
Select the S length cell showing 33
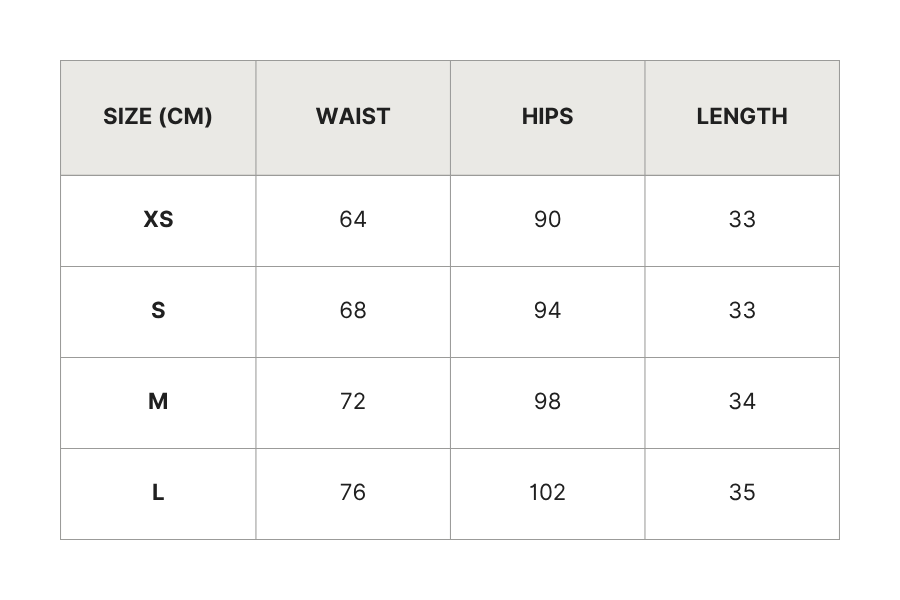[742, 311]
